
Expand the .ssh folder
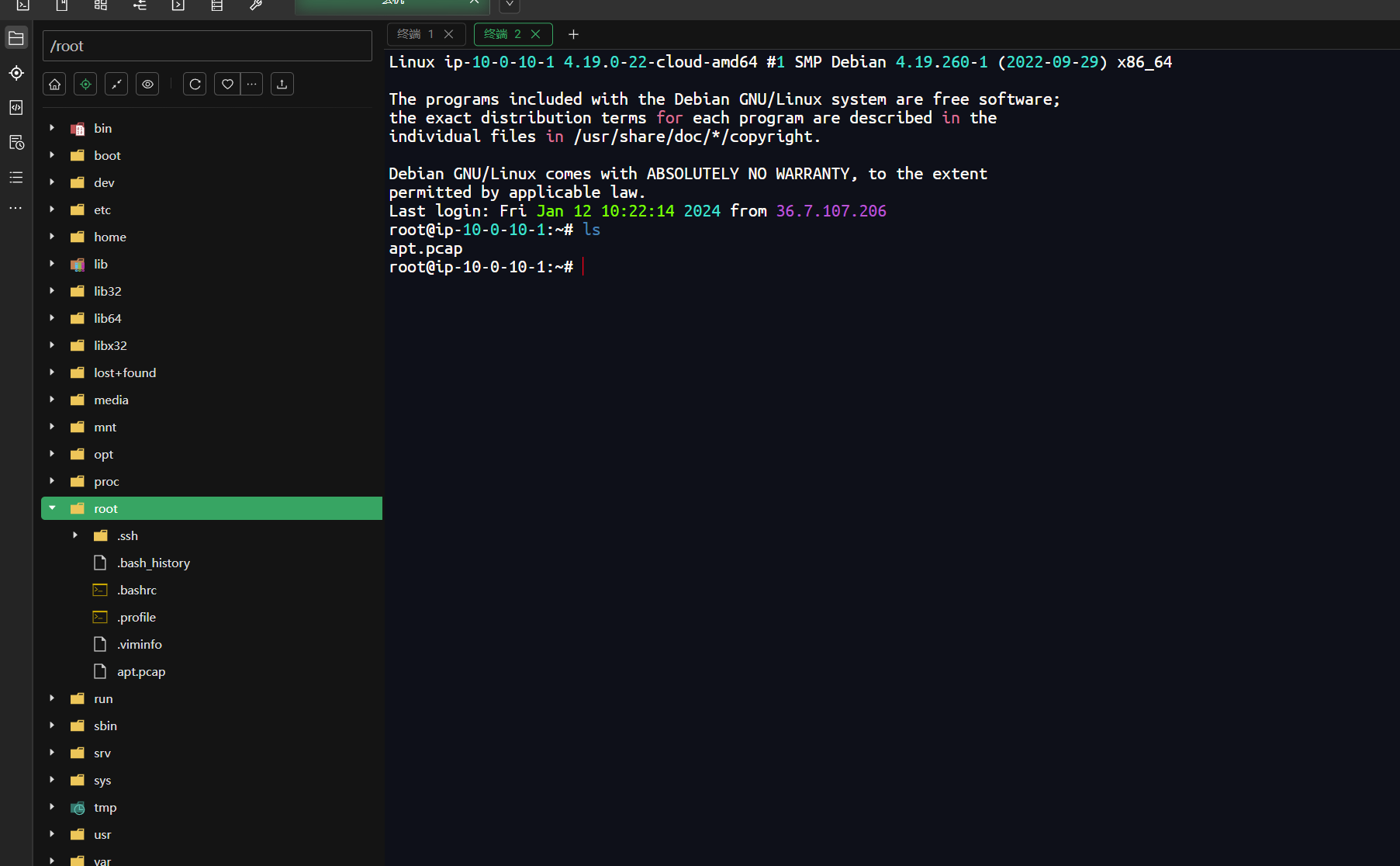pos(75,535)
